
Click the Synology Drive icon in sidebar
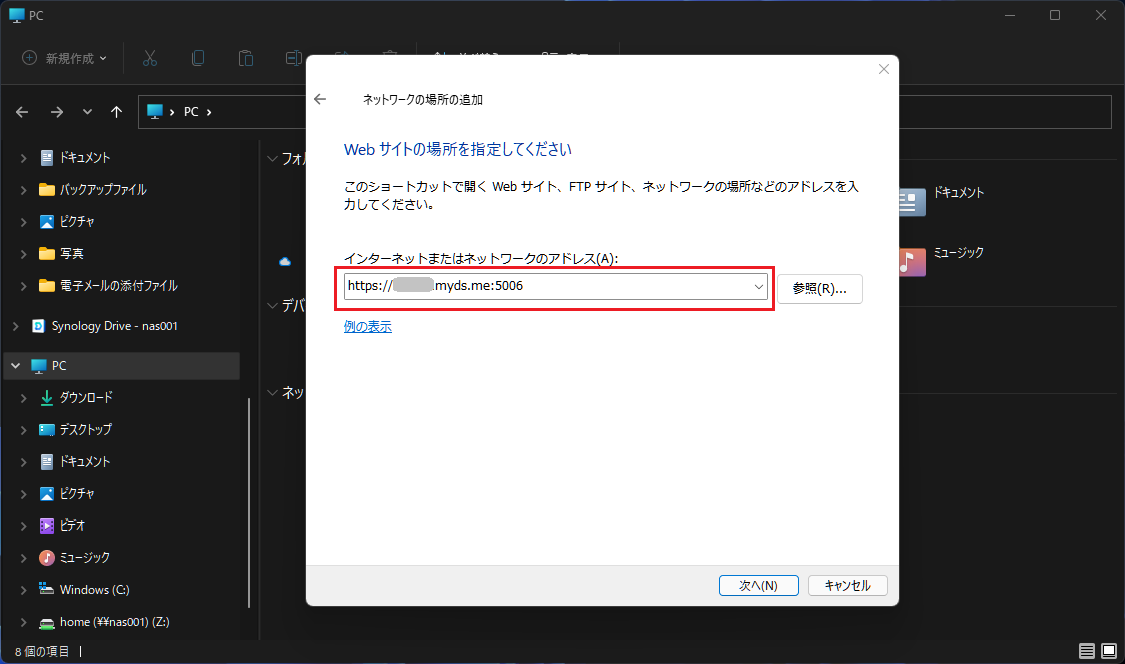coord(39,326)
